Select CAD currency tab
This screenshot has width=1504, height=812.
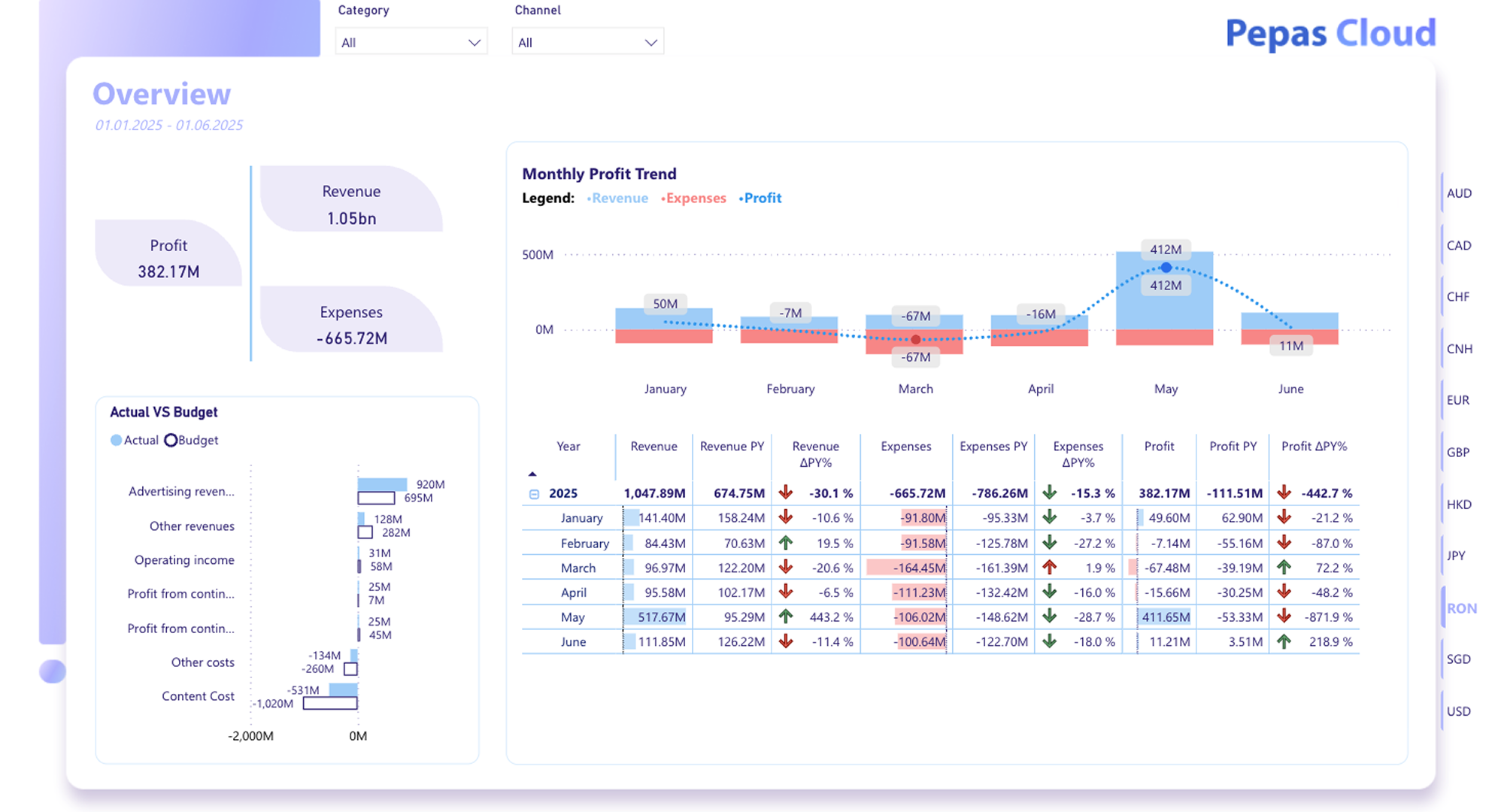pyautogui.click(x=1459, y=245)
